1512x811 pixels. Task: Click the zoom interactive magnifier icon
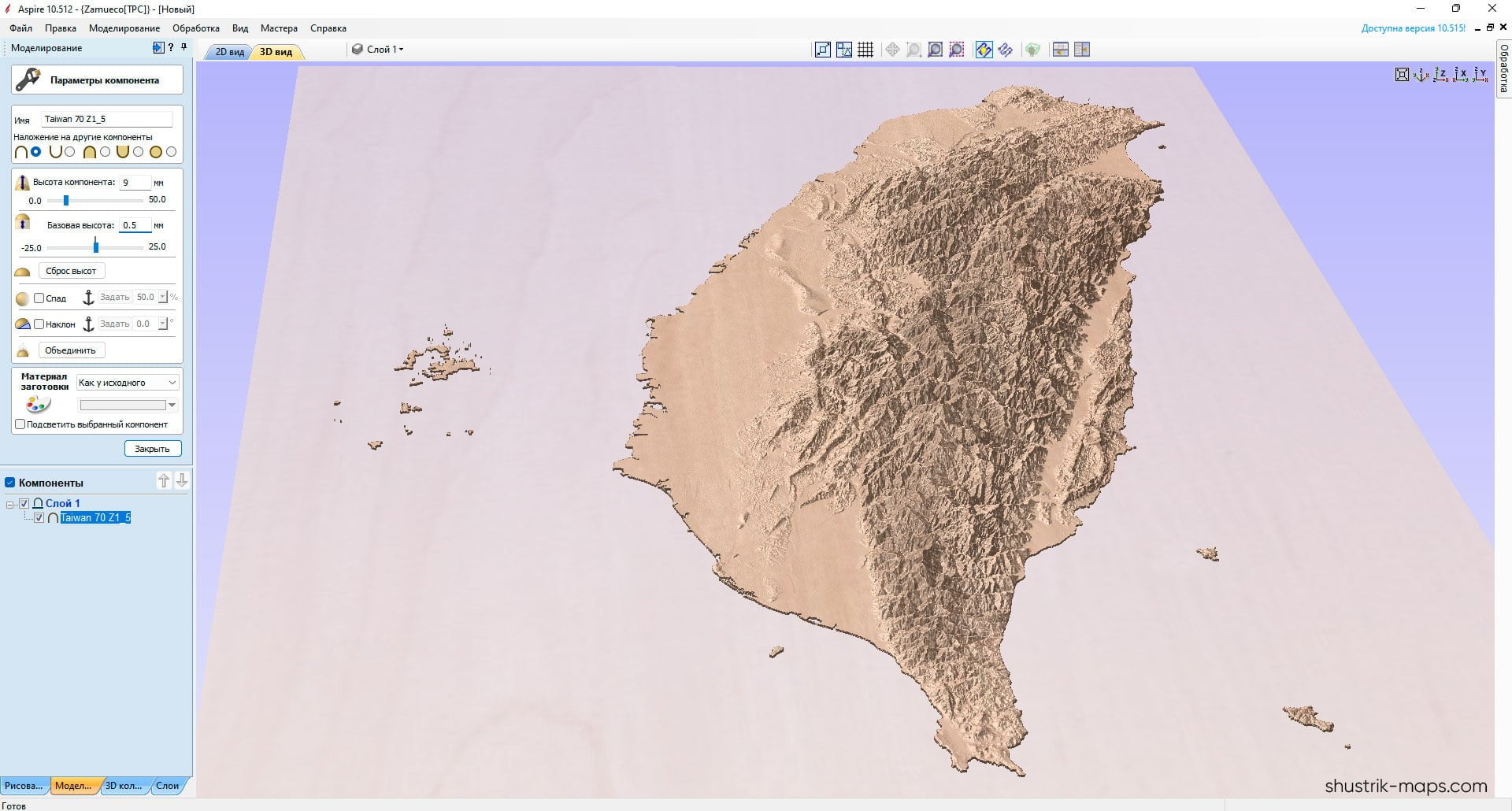click(913, 50)
